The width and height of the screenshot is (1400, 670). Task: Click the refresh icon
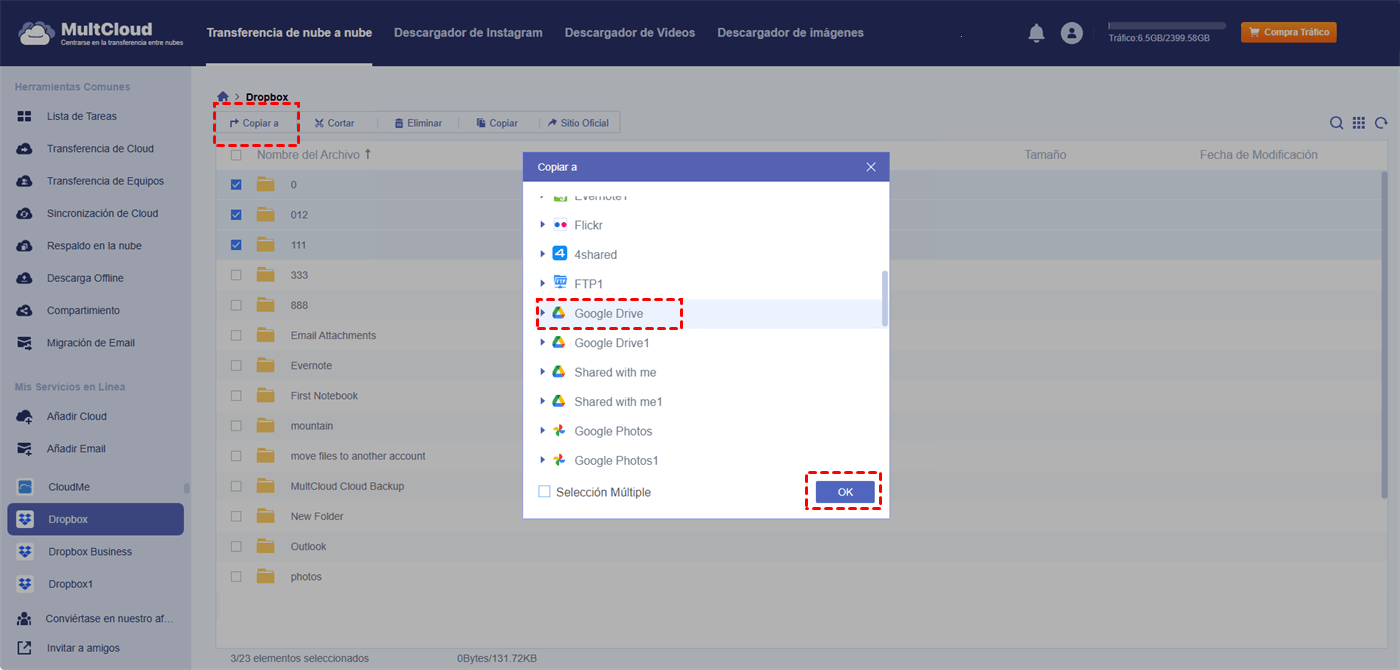pyautogui.click(x=1381, y=123)
